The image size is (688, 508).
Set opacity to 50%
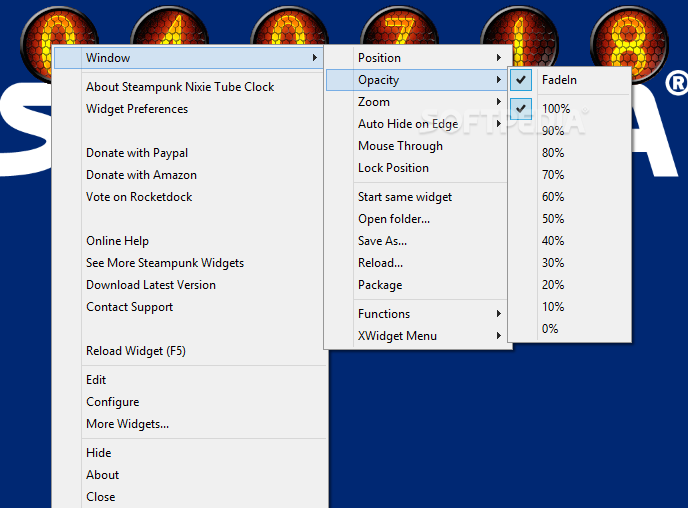click(570, 218)
